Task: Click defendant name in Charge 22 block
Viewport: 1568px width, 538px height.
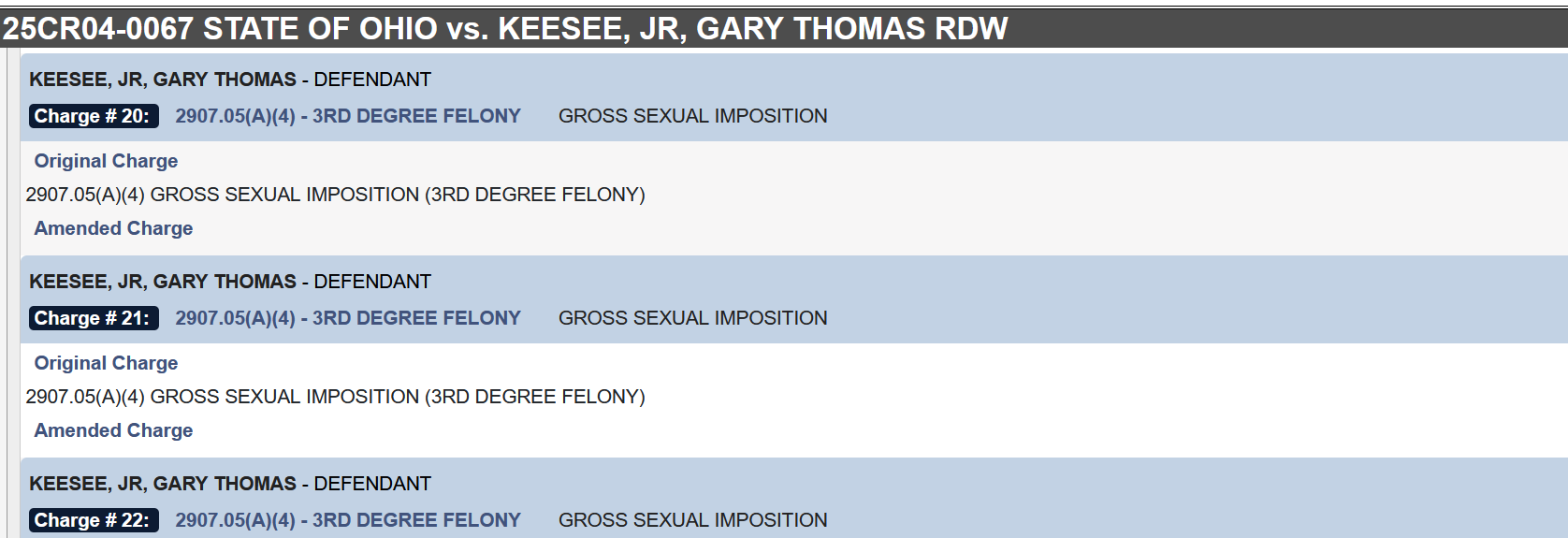Action: tap(163, 484)
